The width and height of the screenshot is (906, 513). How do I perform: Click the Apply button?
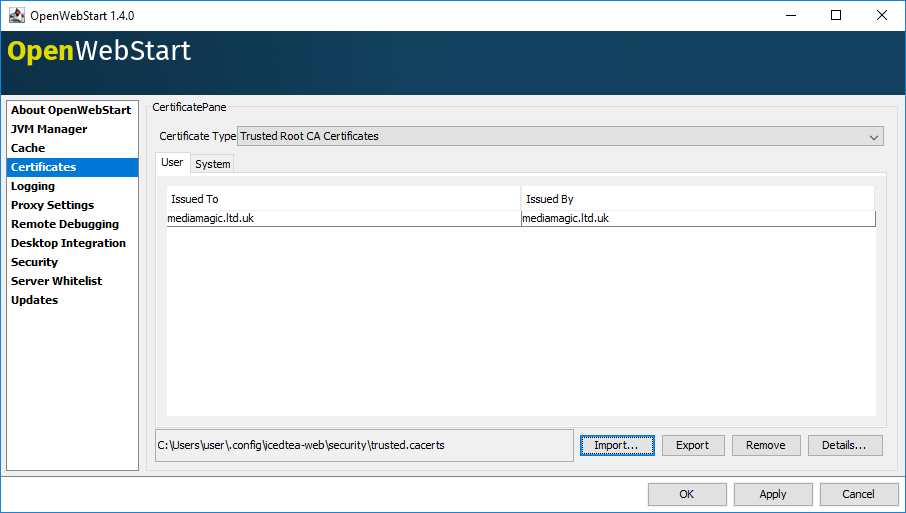point(772,494)
